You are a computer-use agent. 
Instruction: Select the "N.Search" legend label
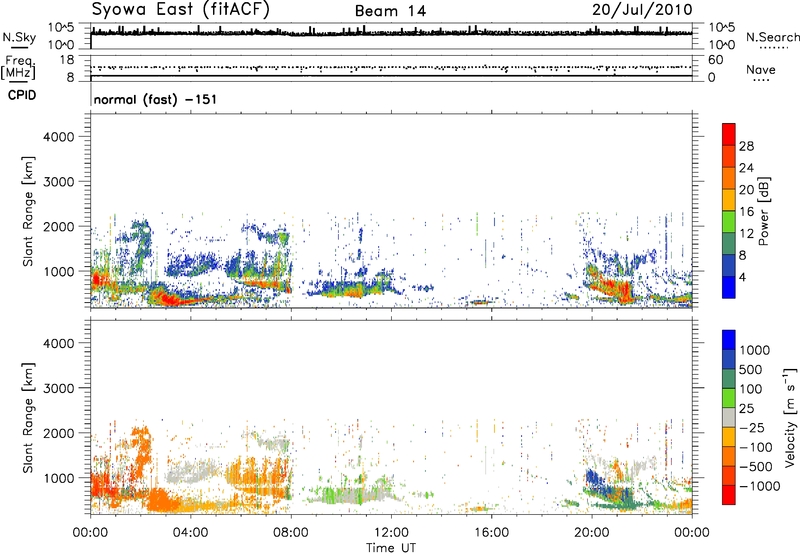tap(772, 37)
